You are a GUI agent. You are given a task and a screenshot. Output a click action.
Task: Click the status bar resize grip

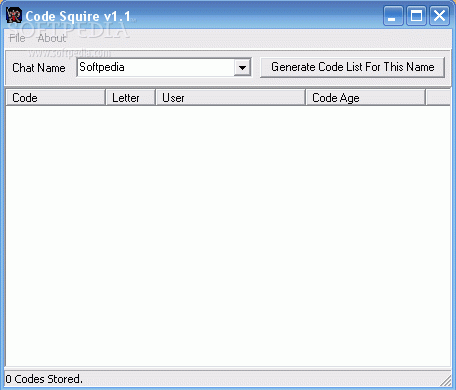click(446, 380)
